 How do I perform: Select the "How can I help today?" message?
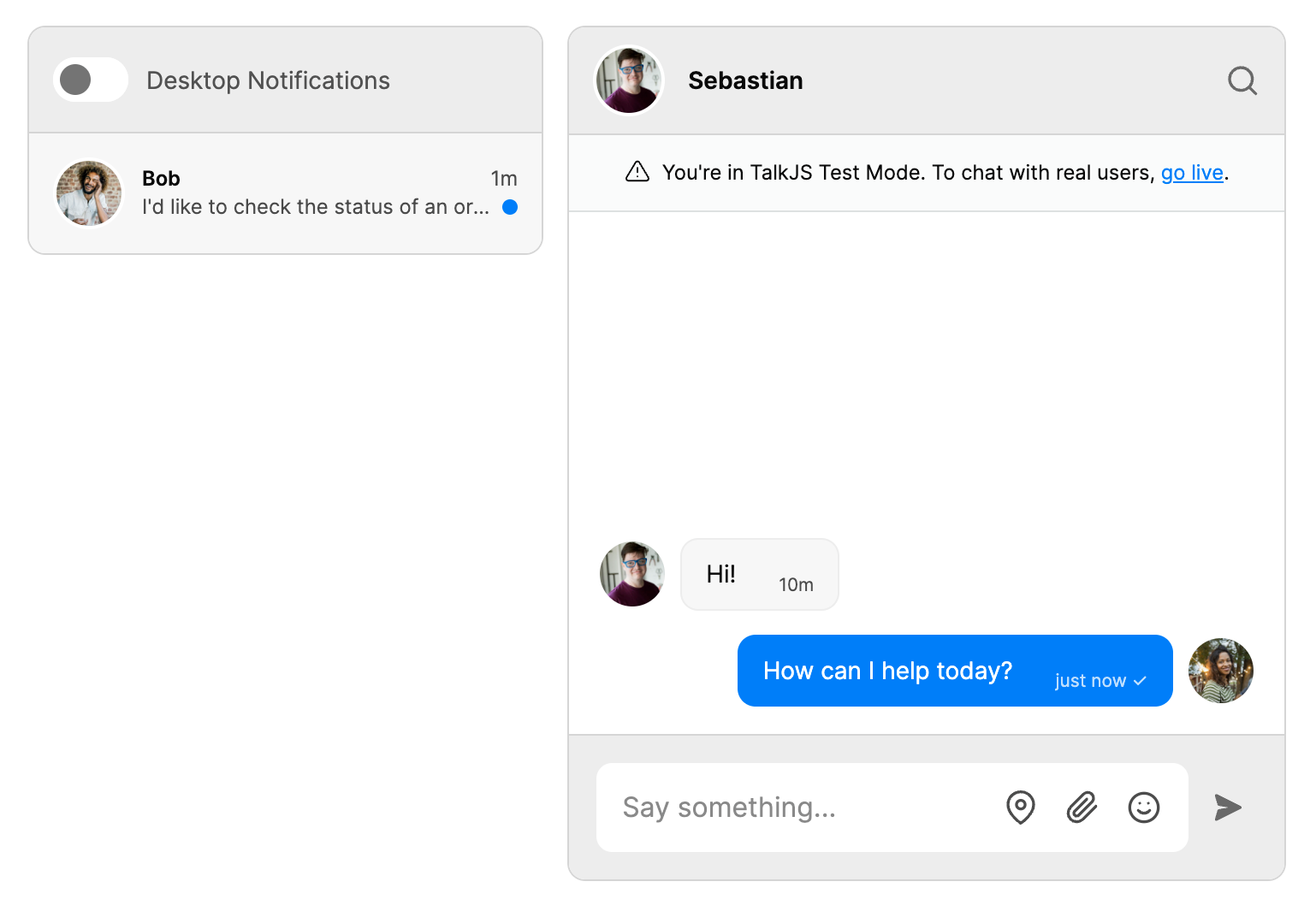click(887, 671)
